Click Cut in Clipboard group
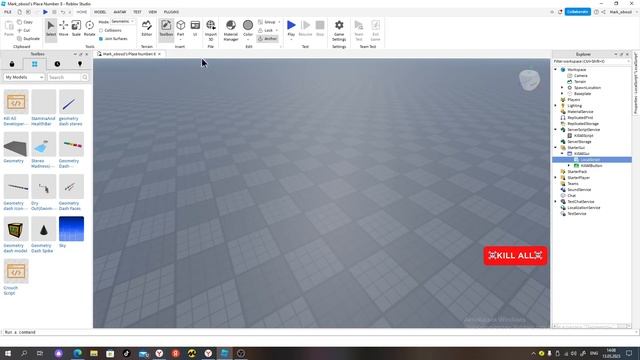 (24, 30)
